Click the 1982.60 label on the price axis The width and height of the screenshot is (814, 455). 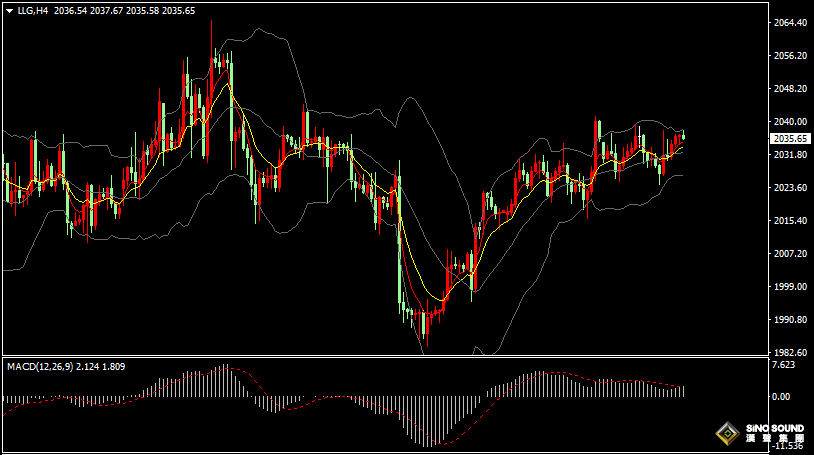pos(790,353)
